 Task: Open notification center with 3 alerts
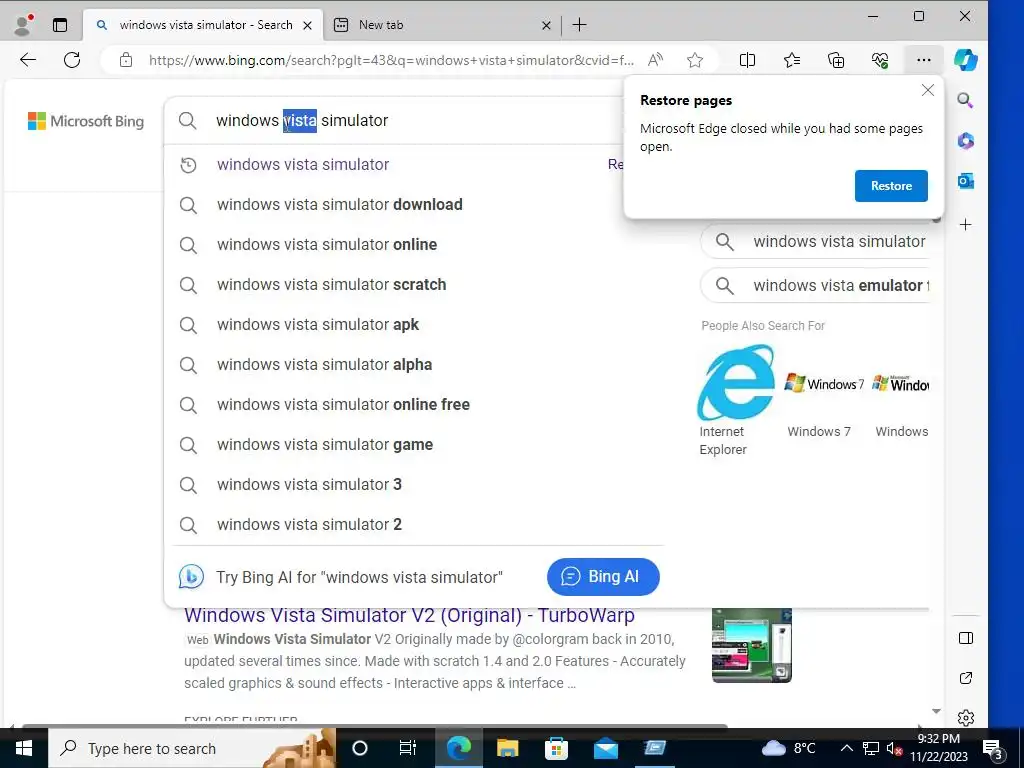993,749
